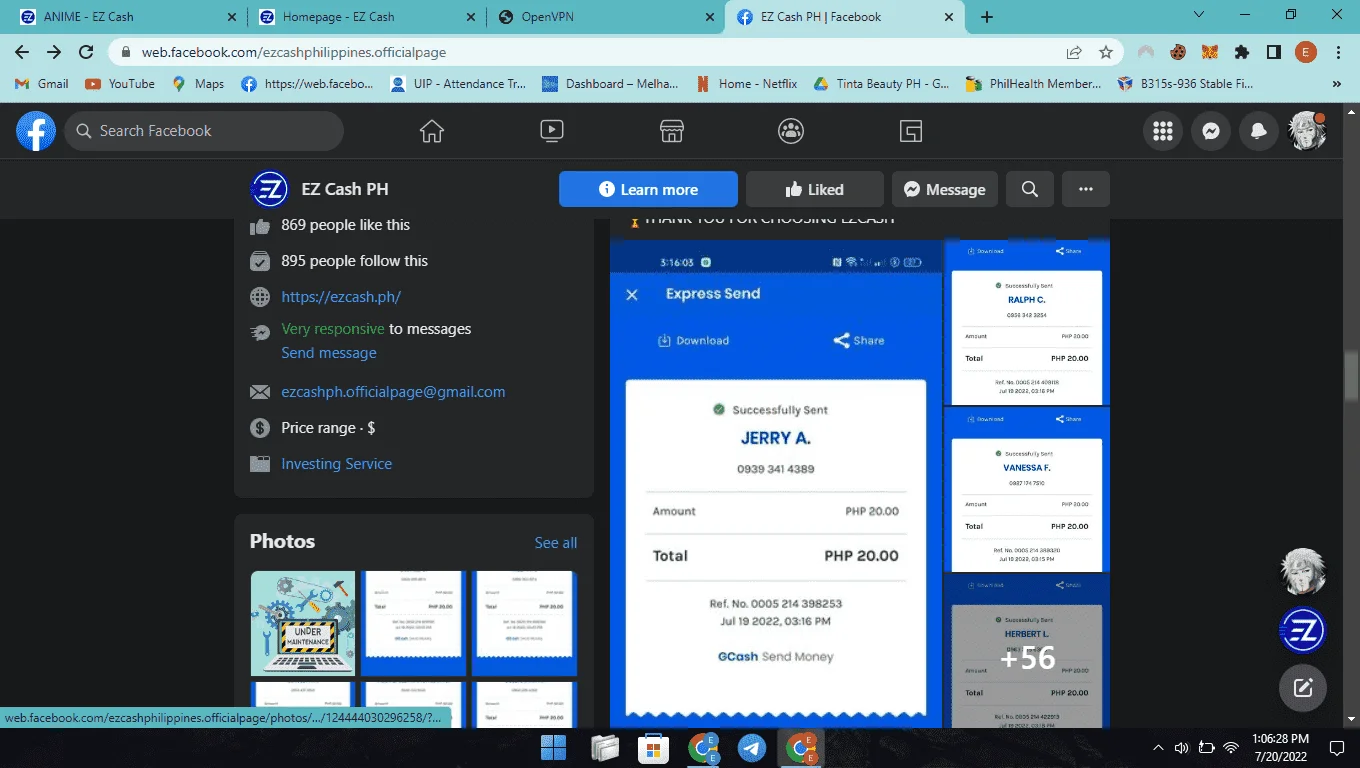This screenshot has height=768, width=1360.
Task: Click the address bar URL
Action: pos(293,52)
